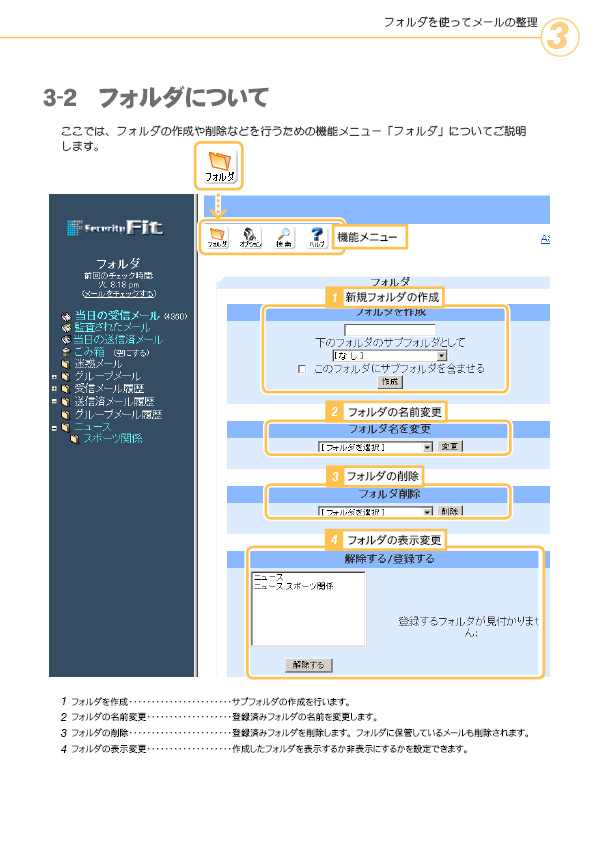Click the icon beside 監査されたメール
The width and height of the screenshot is (595, 842).
(66, 328)
